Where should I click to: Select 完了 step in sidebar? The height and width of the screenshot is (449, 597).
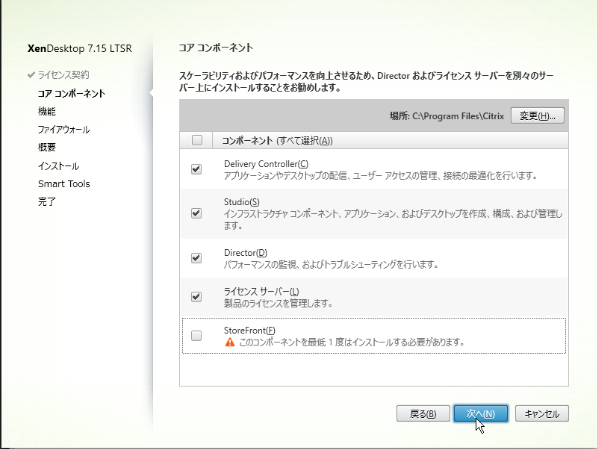tap(47, 201)
